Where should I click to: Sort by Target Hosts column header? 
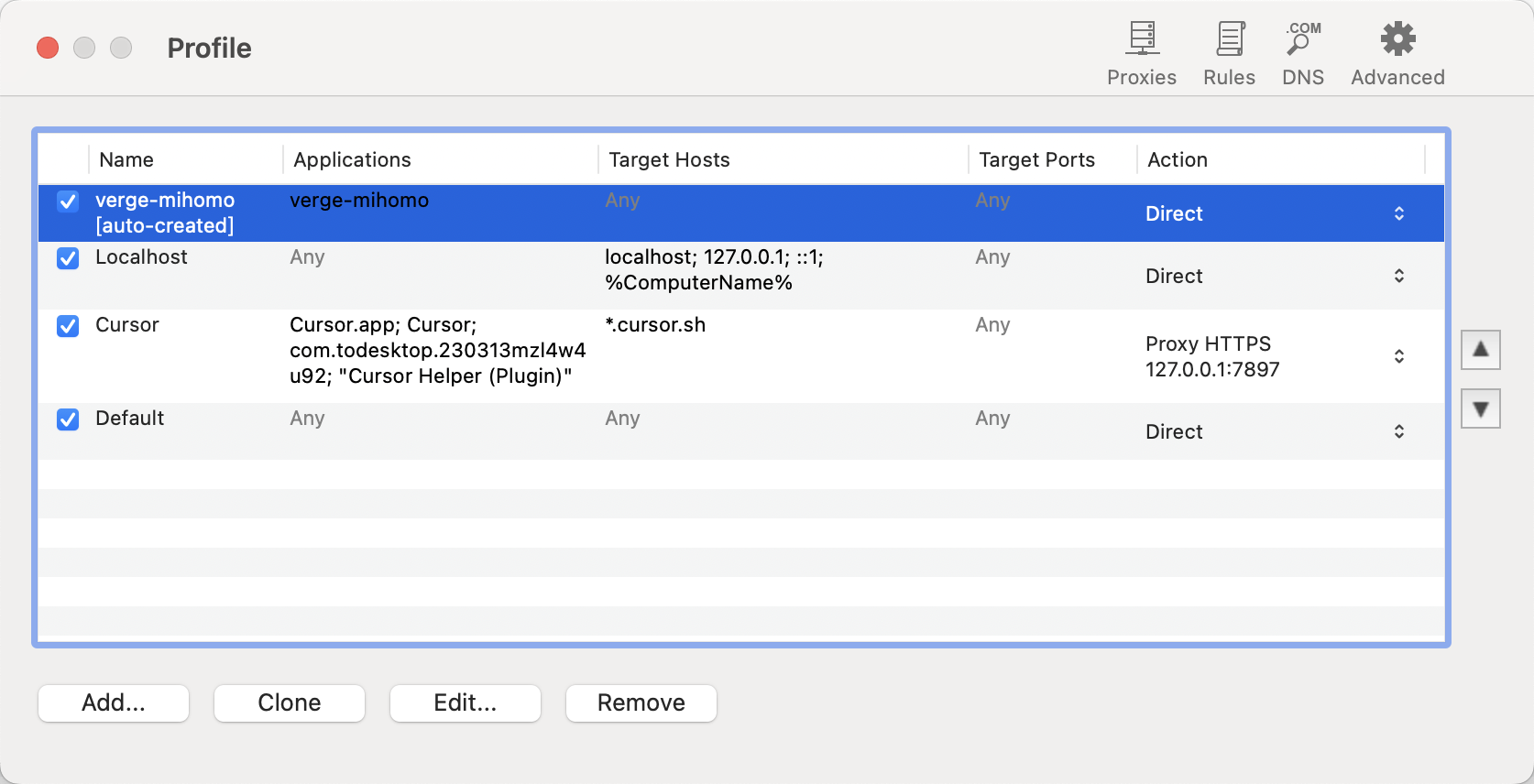point(669,159)
